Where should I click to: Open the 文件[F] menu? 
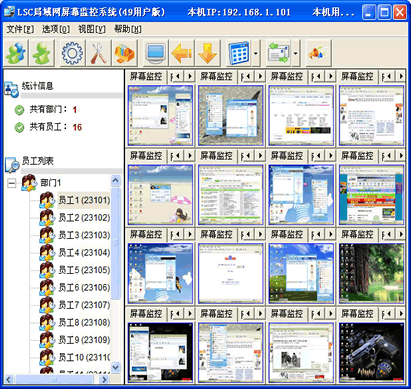[20, 29]
